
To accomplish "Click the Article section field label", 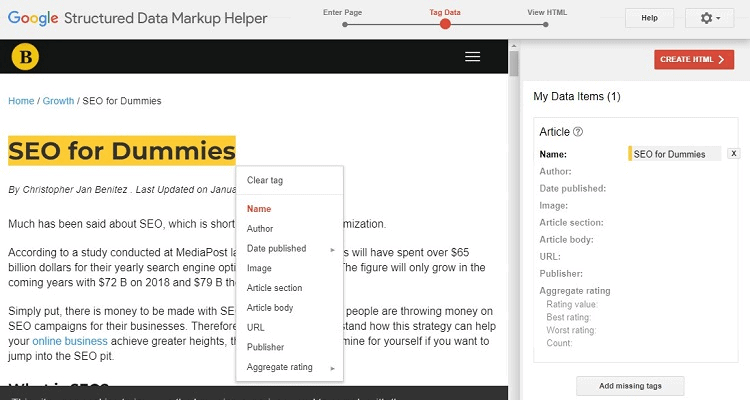I will 571,222.
